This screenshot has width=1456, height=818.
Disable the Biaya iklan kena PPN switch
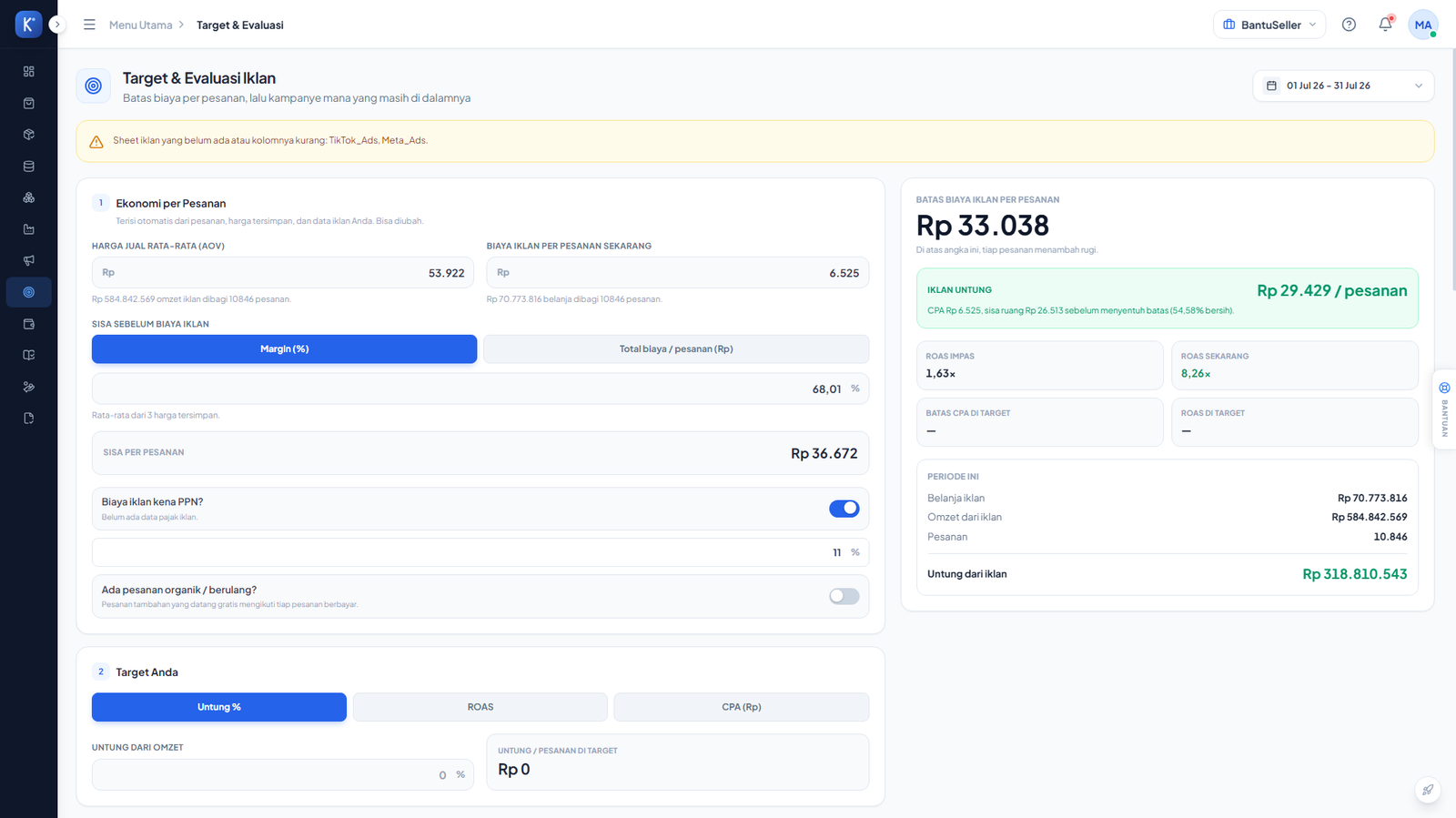[x=844, y=509]
